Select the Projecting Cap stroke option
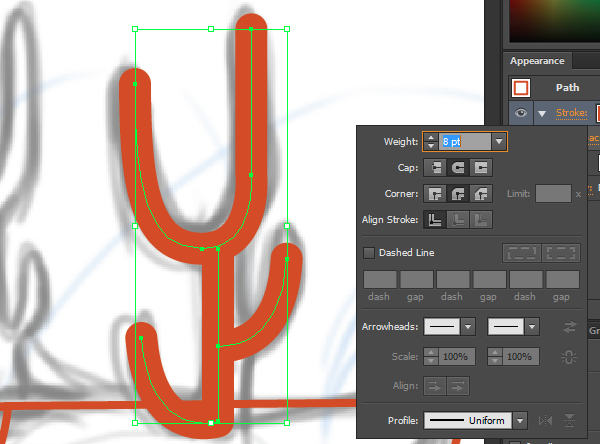The image size is (600, 444). point(481,168)
